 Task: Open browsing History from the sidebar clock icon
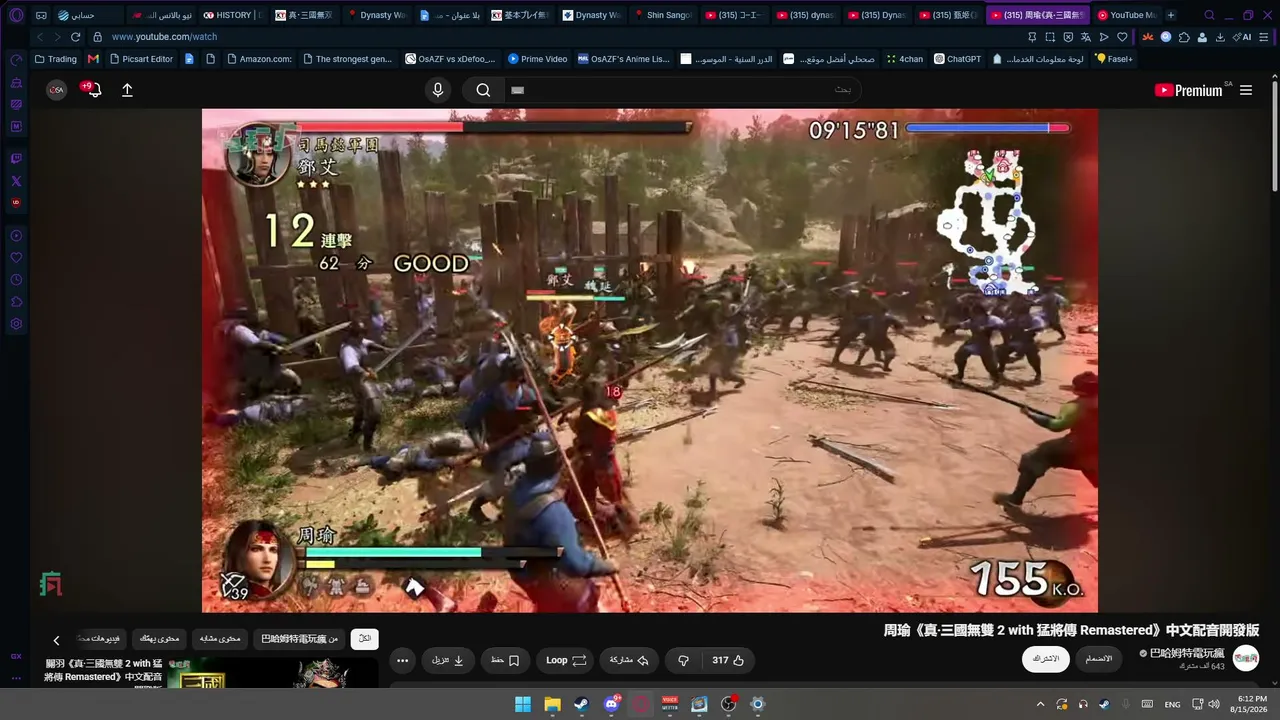coord(16,280)
